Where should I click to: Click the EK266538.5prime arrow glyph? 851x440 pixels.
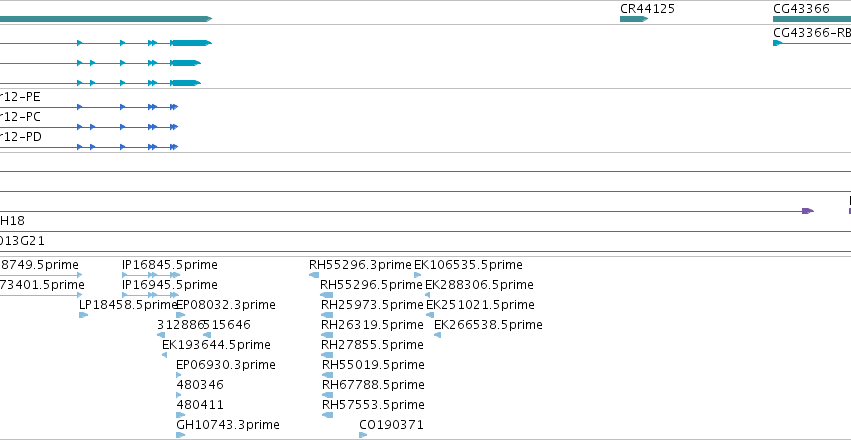[x=437, y=335]
